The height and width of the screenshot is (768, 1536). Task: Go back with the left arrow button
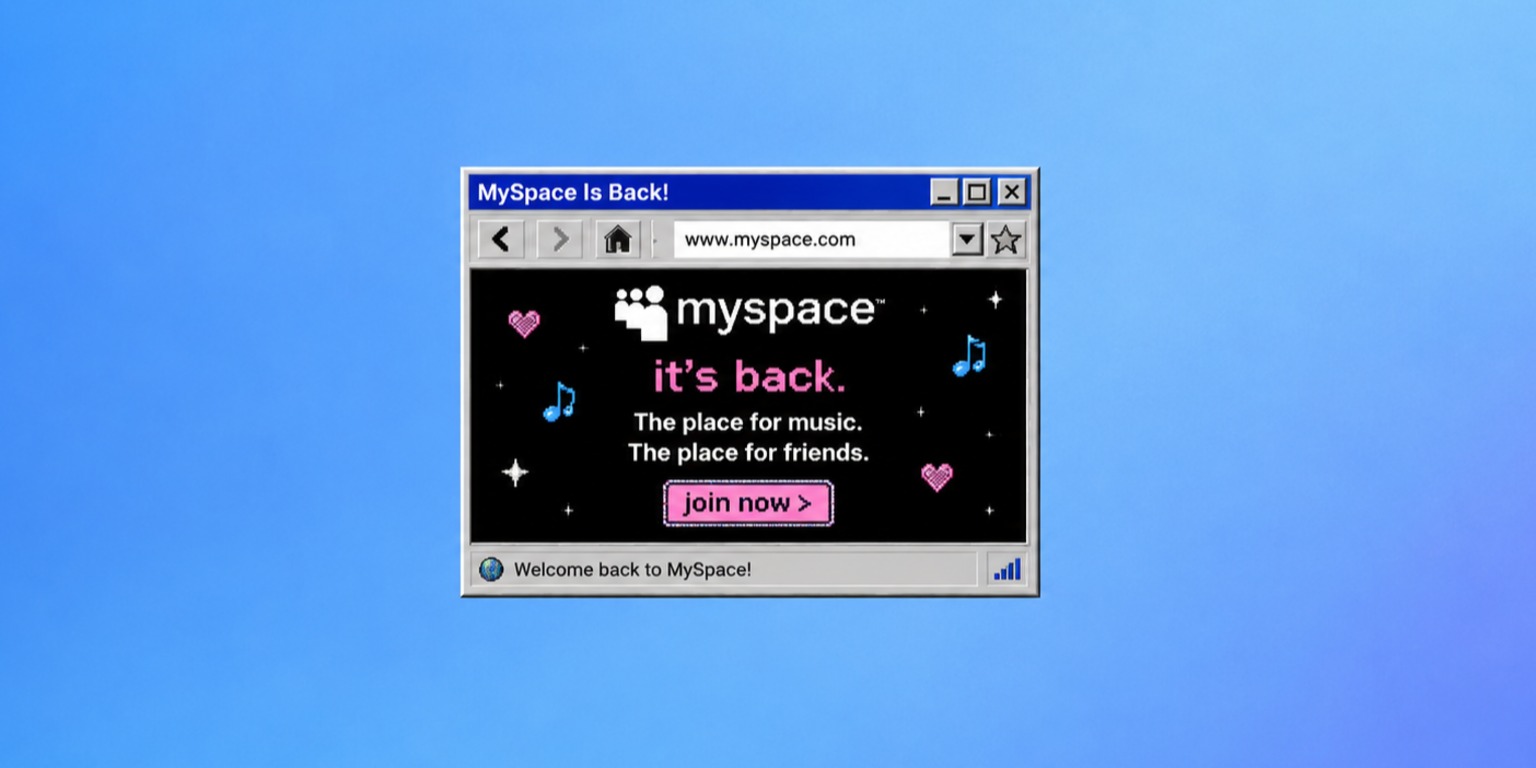(501, 240)
